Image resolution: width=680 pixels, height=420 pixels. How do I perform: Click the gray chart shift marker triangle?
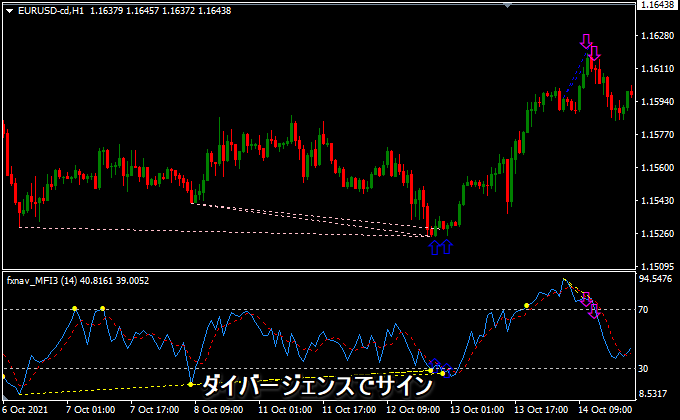[507, 5]
